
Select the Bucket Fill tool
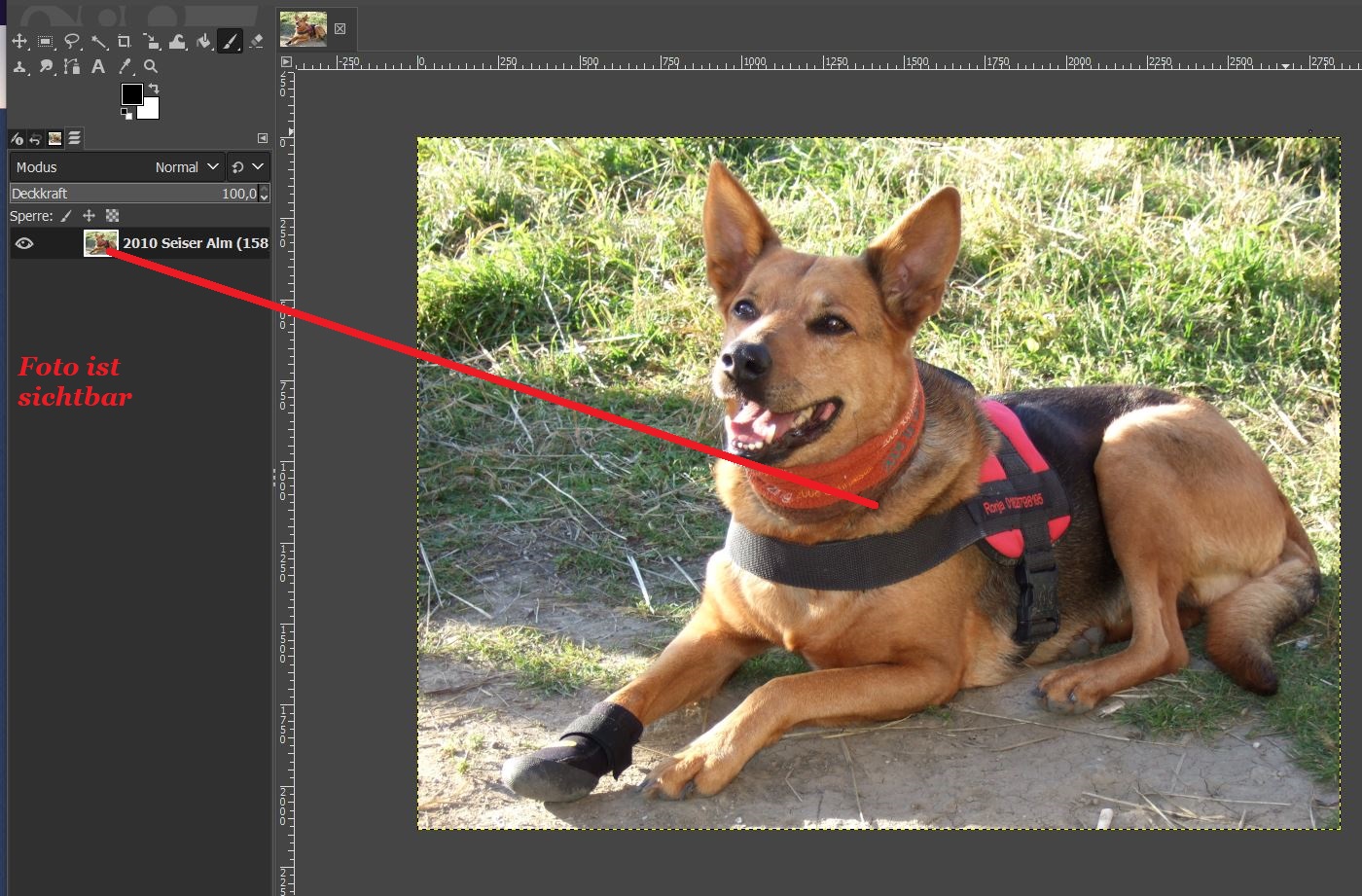[203, 41]
